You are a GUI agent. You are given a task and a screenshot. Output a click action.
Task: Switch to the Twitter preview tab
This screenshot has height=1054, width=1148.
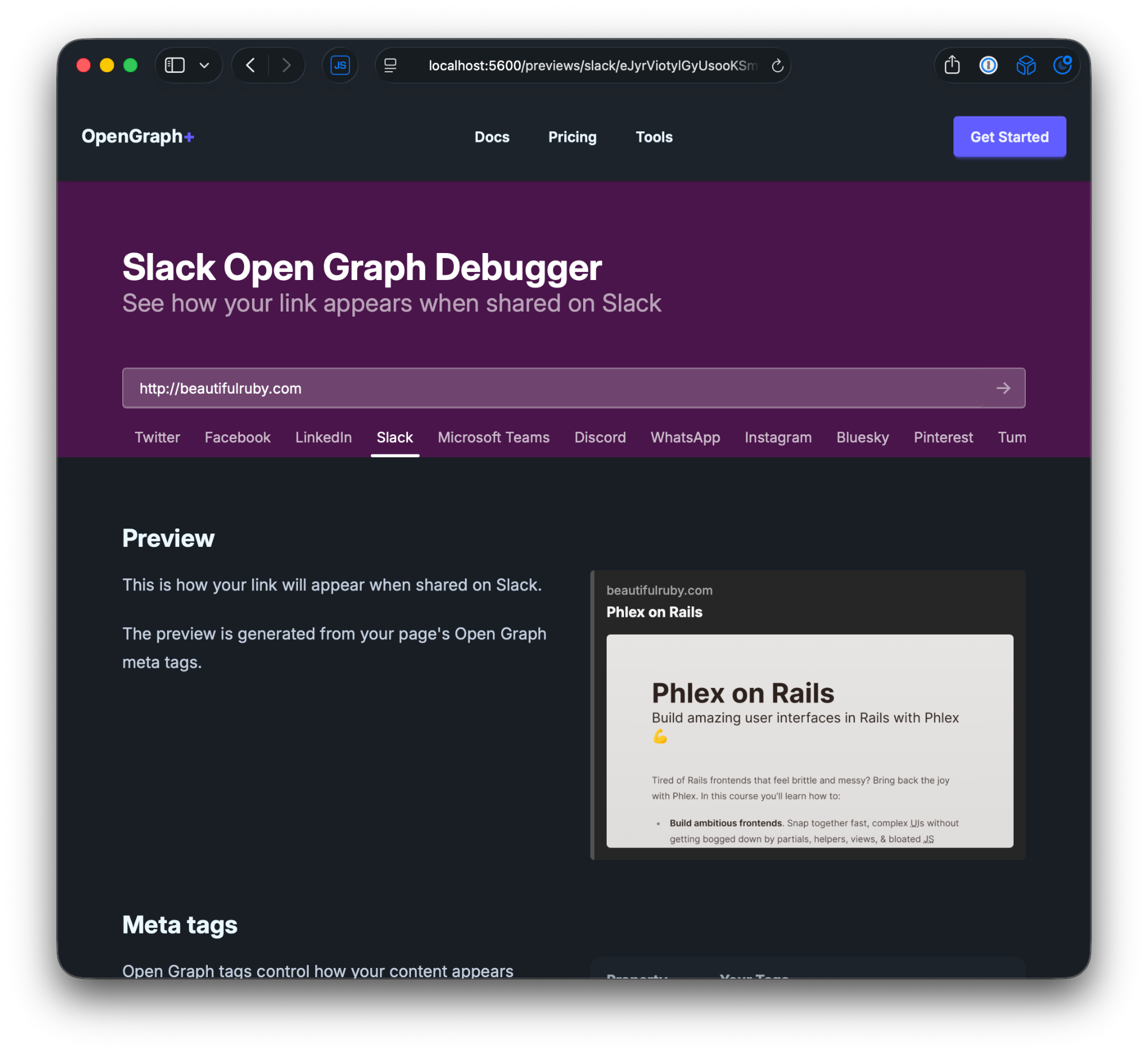click(x=157, y=437)
